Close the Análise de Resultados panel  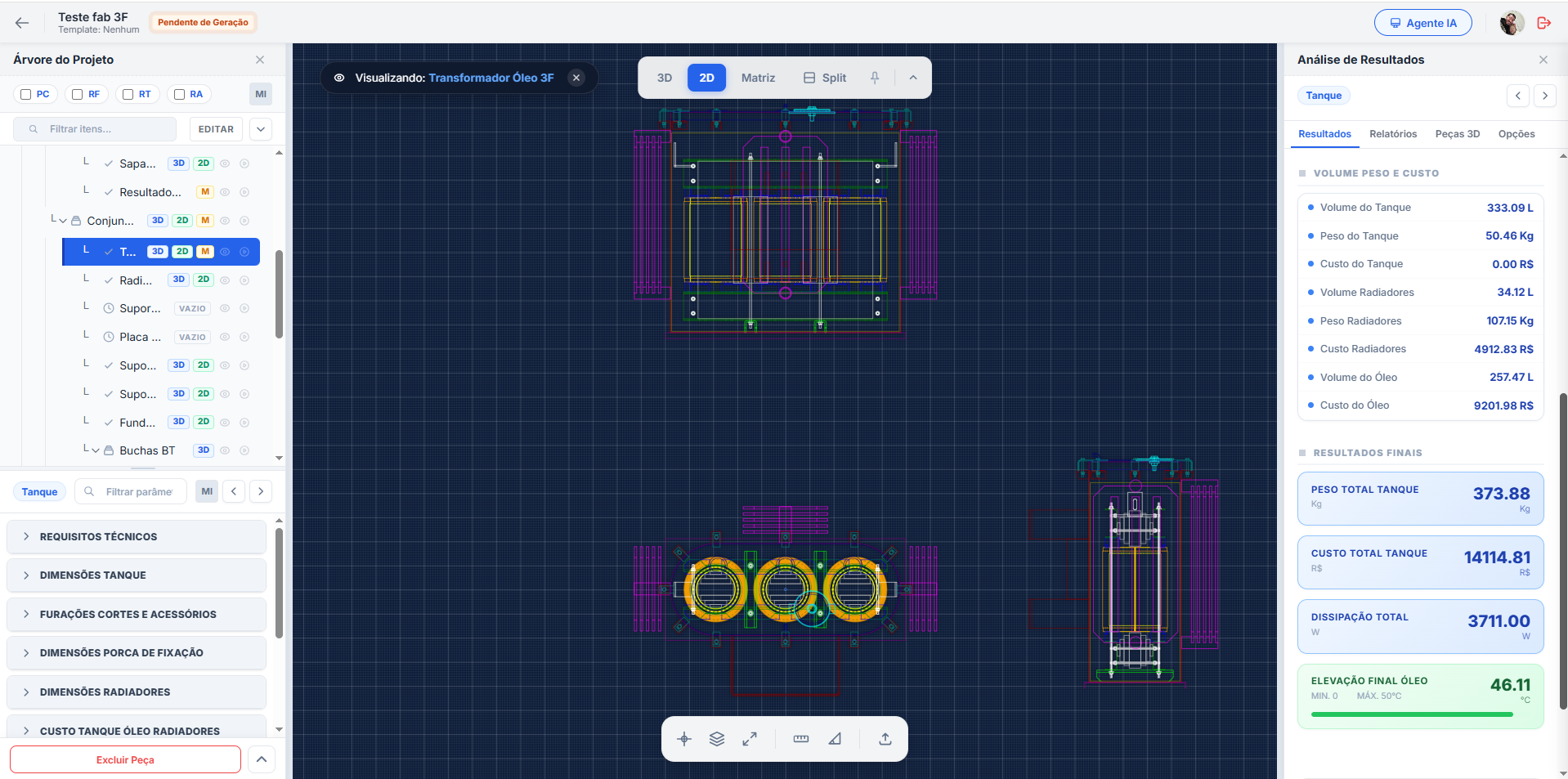point(1543,60)
